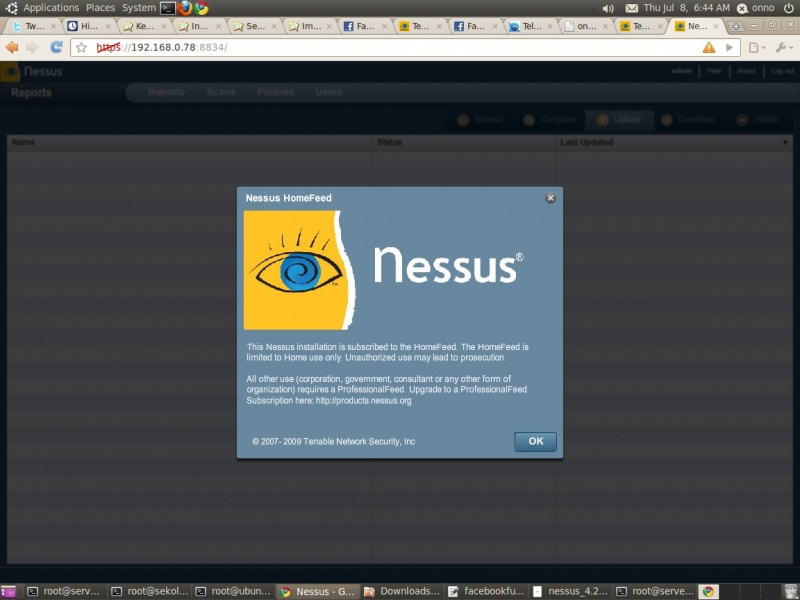Click the Download report icon
This screenshot has width=800, height=600.
[x=688, y=119]
